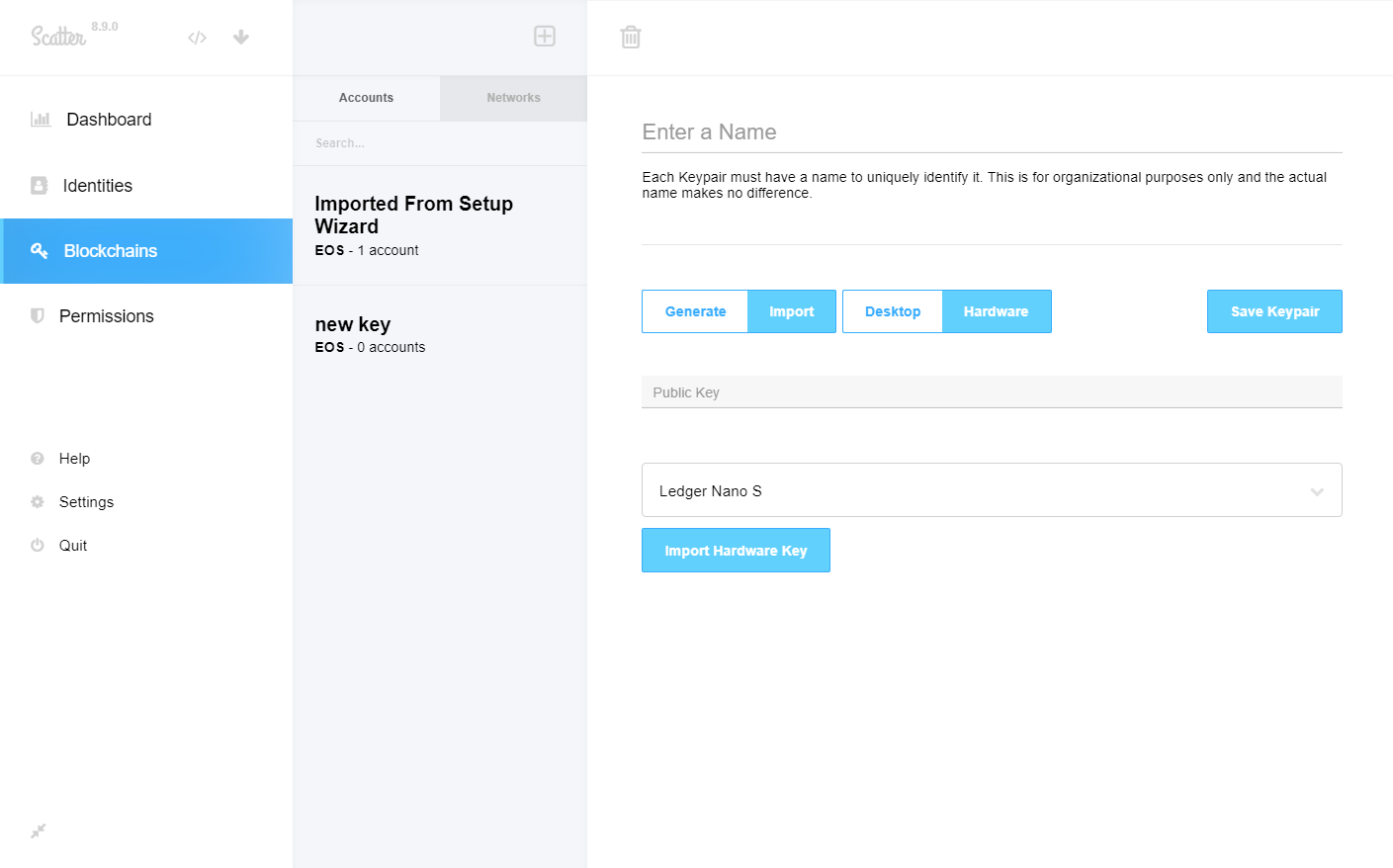This screenshot has height=868, width=1393.
Task: Expand the Ledger Nano S dropdown
Action: pyautogui.click(x=992, y=490)
